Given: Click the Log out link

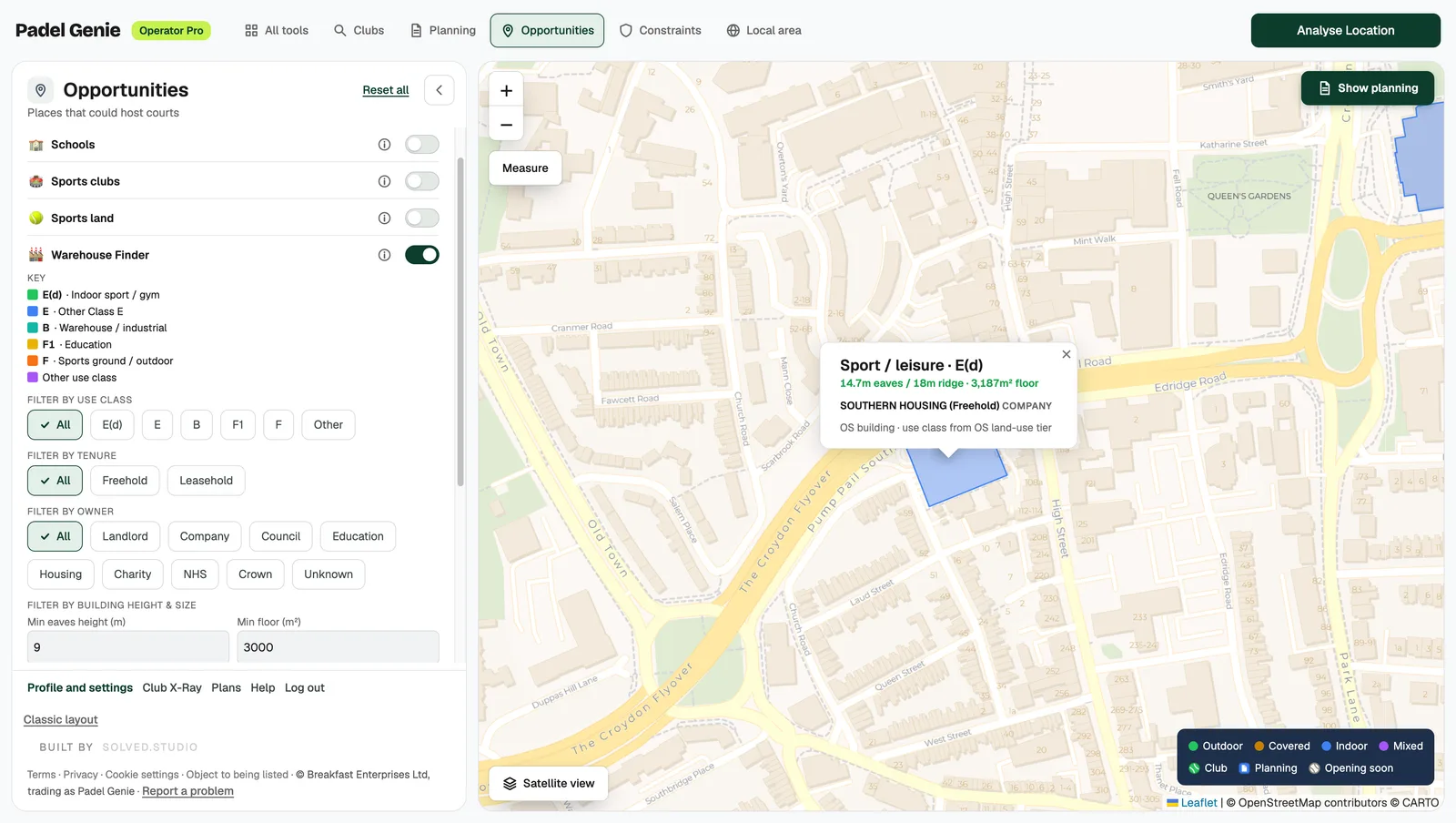Looking at the screenshot, I should (x=305, y=687).
